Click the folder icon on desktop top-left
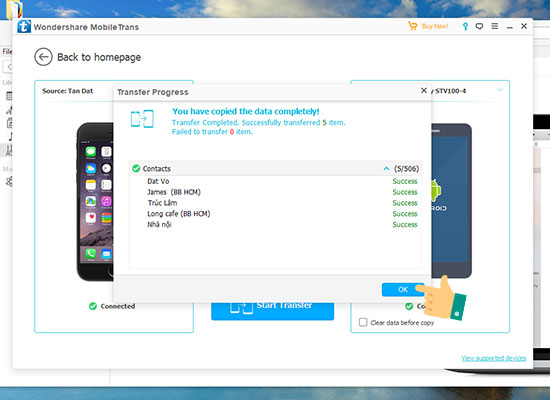Viewport: 550px width, 400px height. pyautogui.click(x=15, y=10)
